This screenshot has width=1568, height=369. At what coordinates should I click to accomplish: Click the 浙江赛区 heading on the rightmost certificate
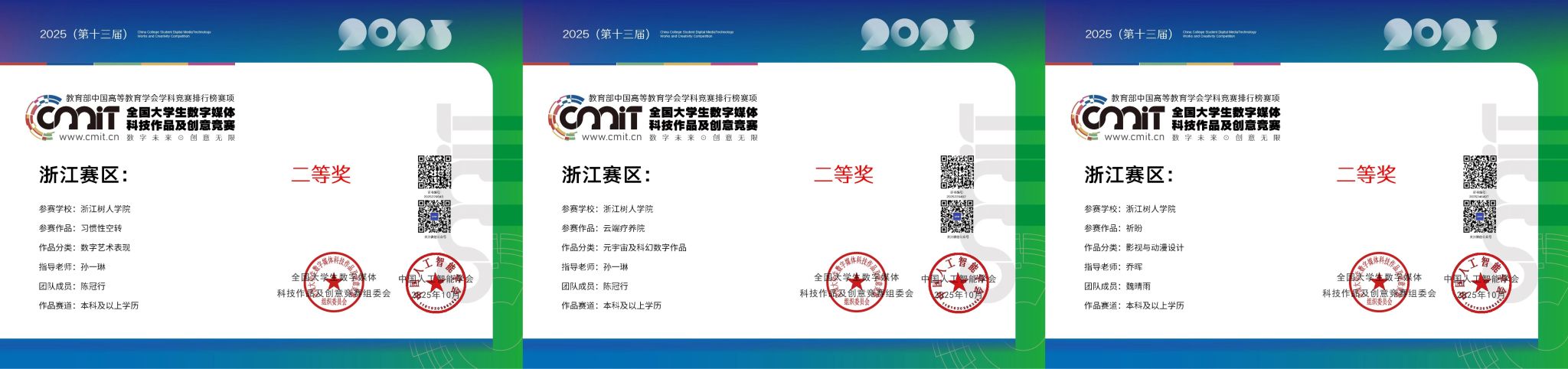pos(1128,175)
